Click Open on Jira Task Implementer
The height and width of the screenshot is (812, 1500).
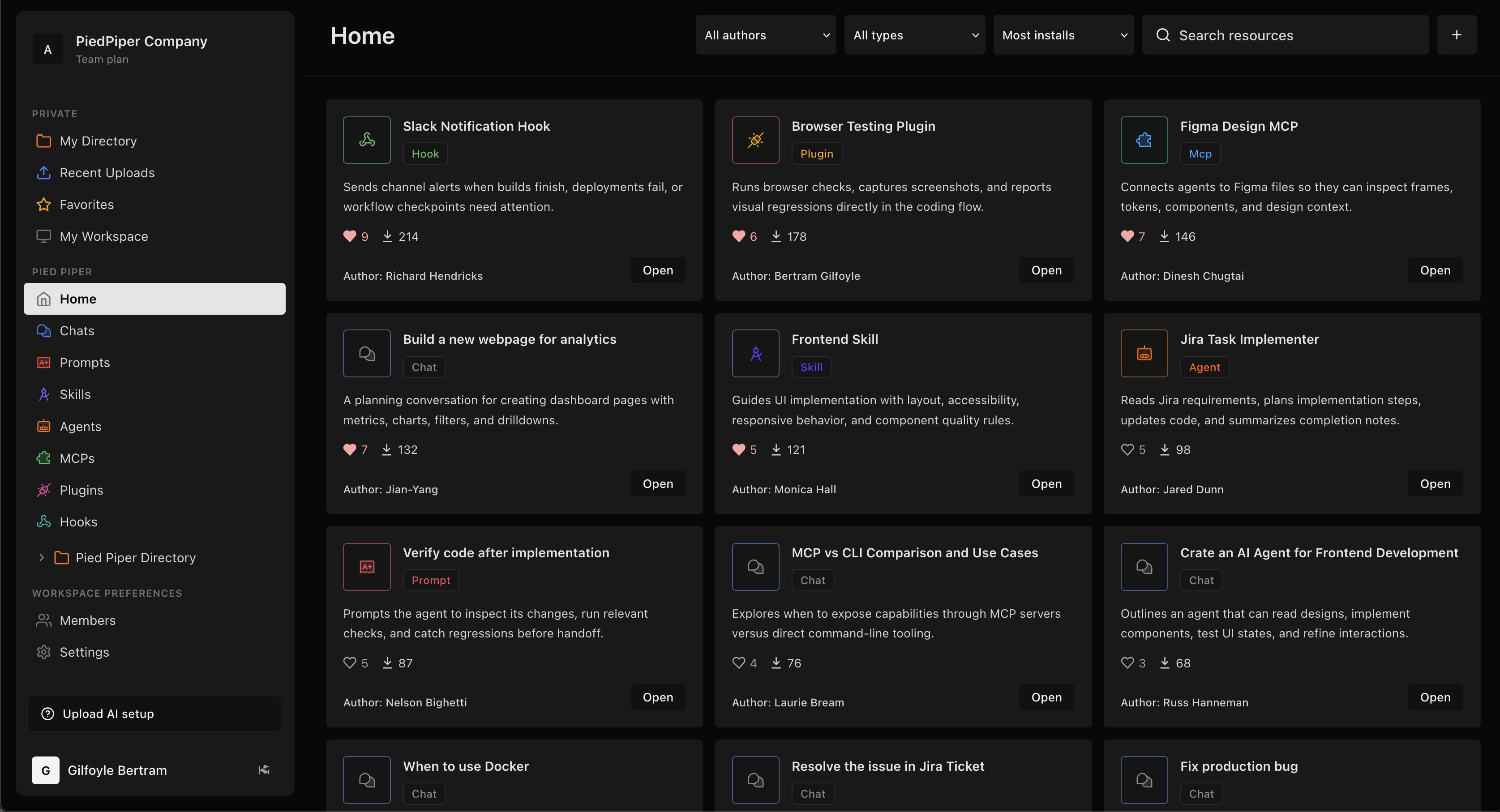coord(1435,484)
